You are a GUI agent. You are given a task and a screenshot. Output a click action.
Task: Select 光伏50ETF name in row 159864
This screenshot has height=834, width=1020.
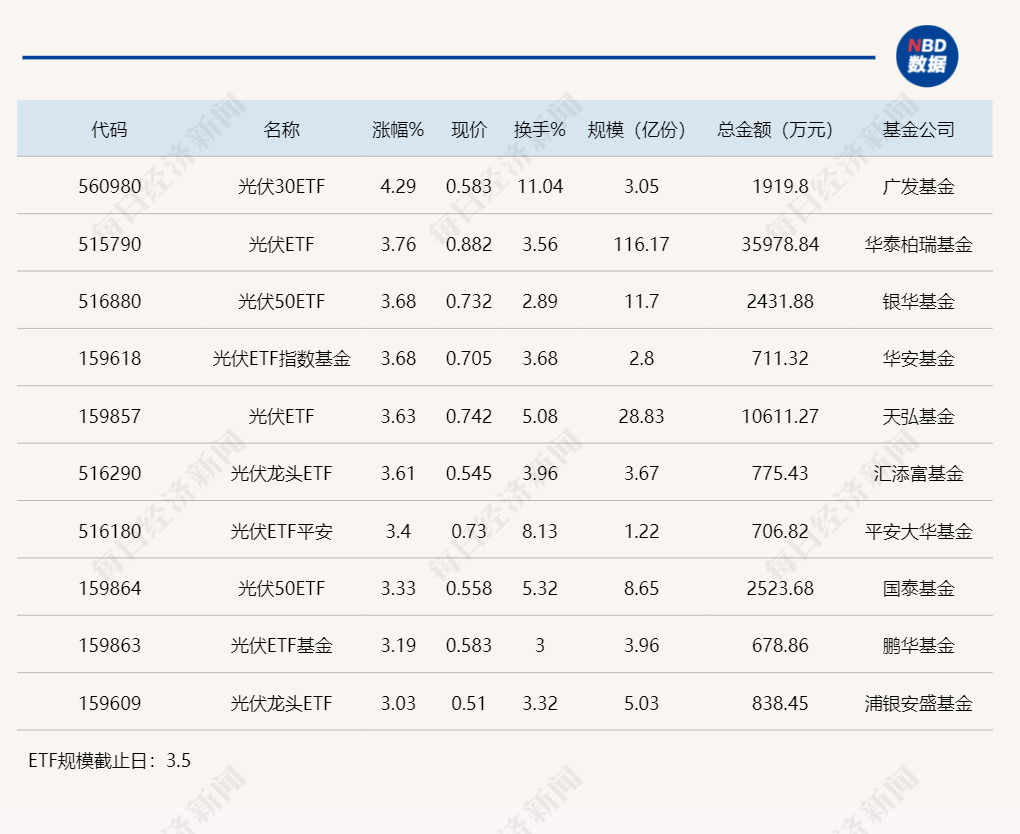click(x=281, y=589)
